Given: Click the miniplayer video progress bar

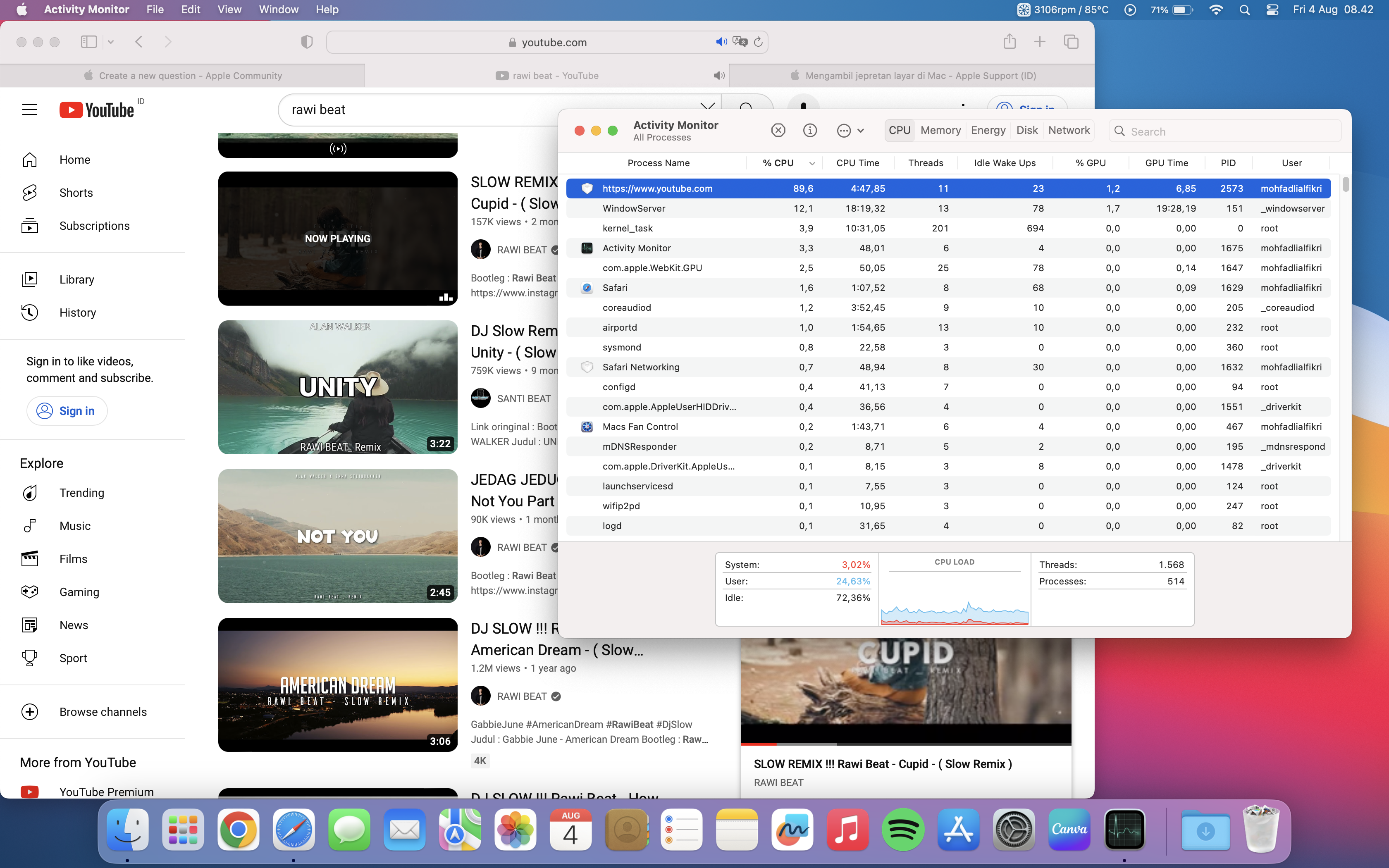Looking at the screenshot, I should pos(905,744).
